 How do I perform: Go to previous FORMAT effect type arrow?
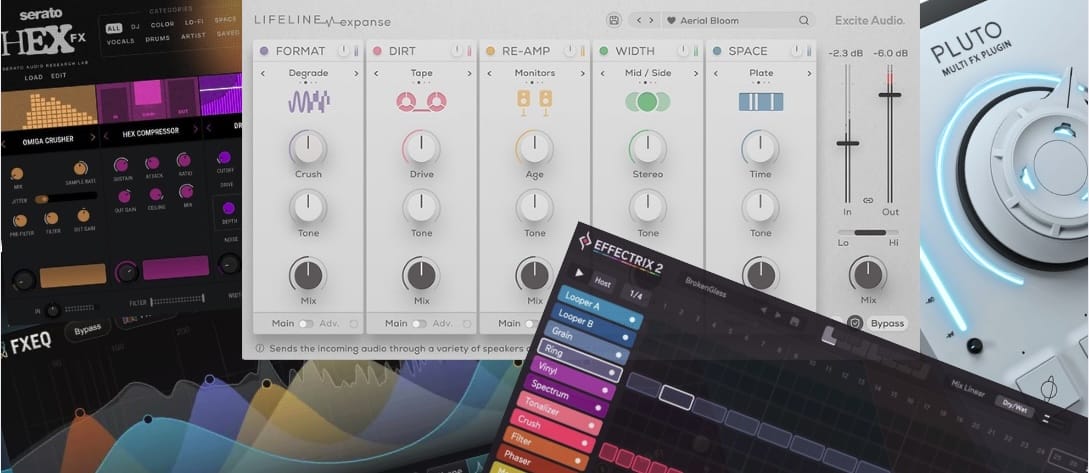pyautogui.click(x=263, y=73)
